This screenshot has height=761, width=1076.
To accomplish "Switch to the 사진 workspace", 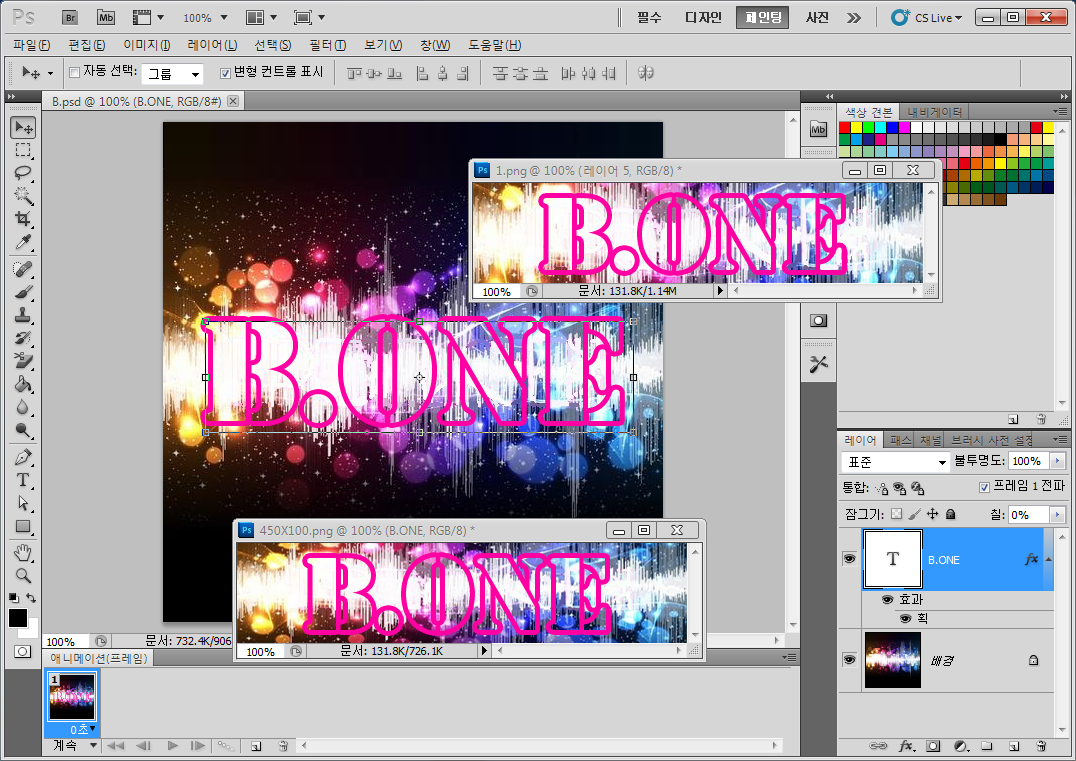I will 817,18.
